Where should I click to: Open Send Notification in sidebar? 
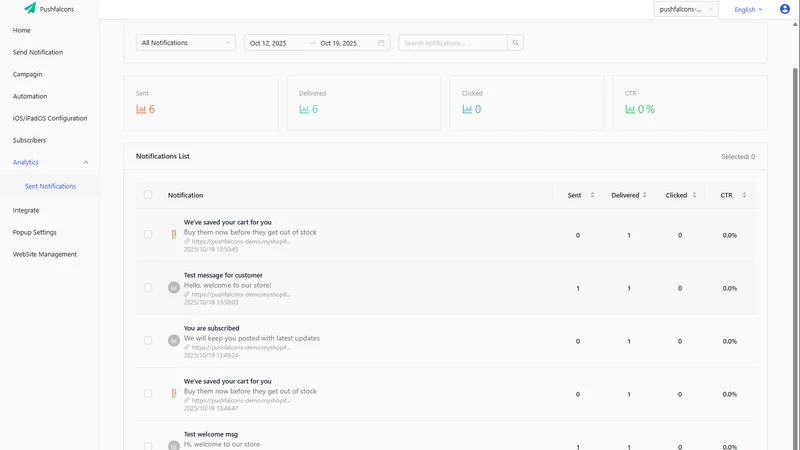coord(38,52)
